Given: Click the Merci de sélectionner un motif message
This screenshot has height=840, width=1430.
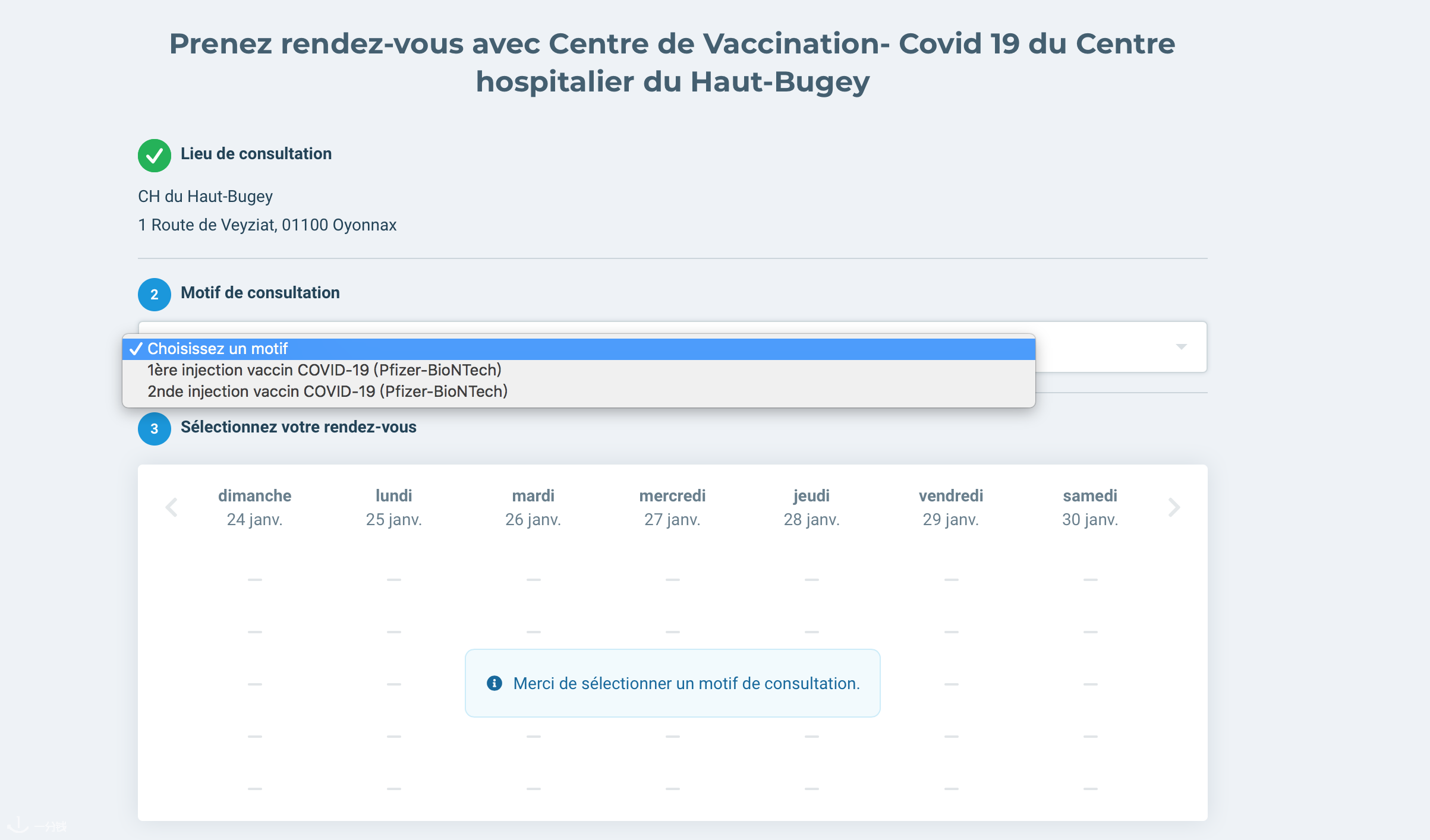Looking at the screenshot, I should click(x=686, y=684).
